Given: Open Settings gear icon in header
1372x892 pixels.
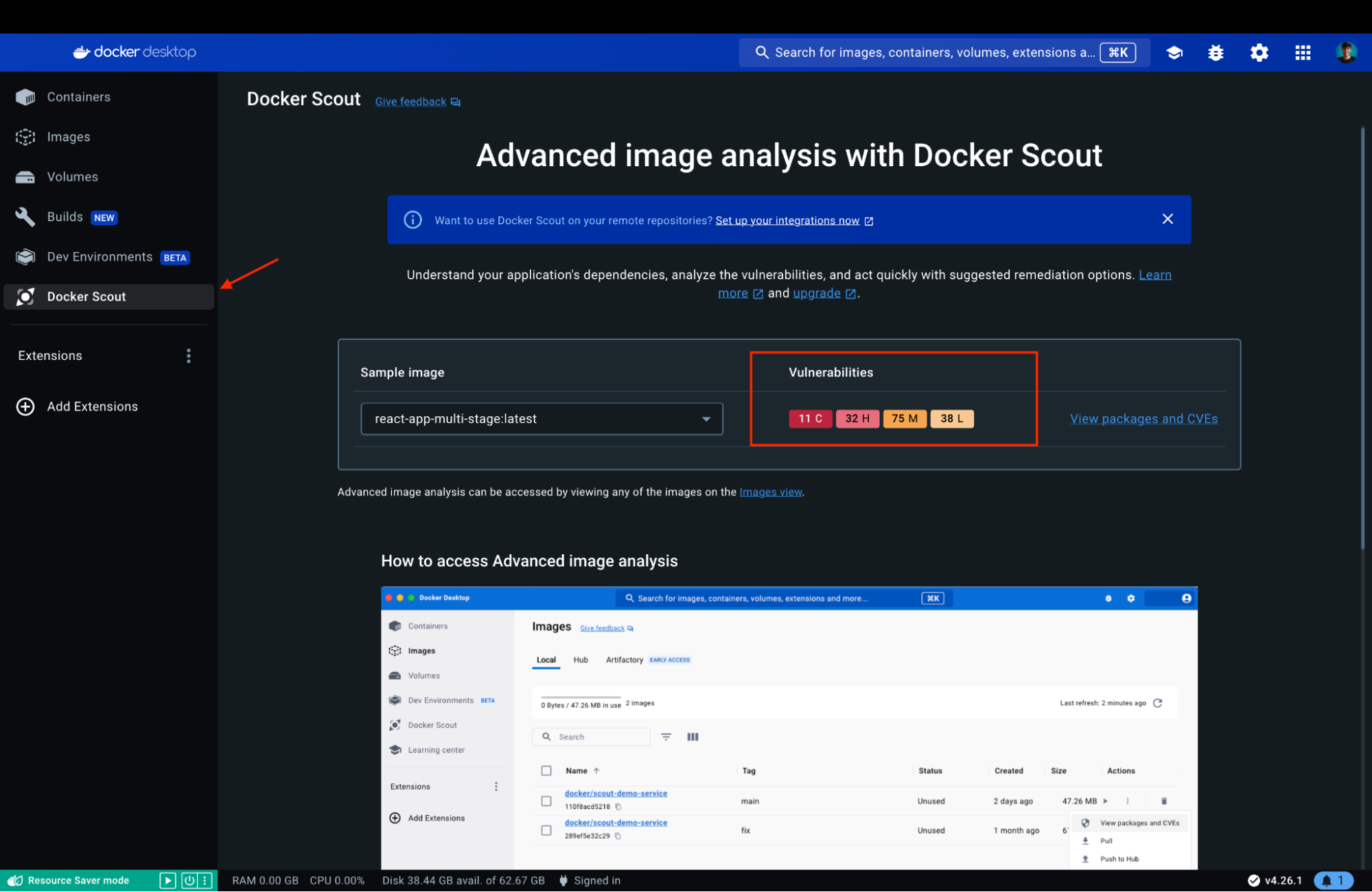Looking at the screenshot, I should point(1259,53).
